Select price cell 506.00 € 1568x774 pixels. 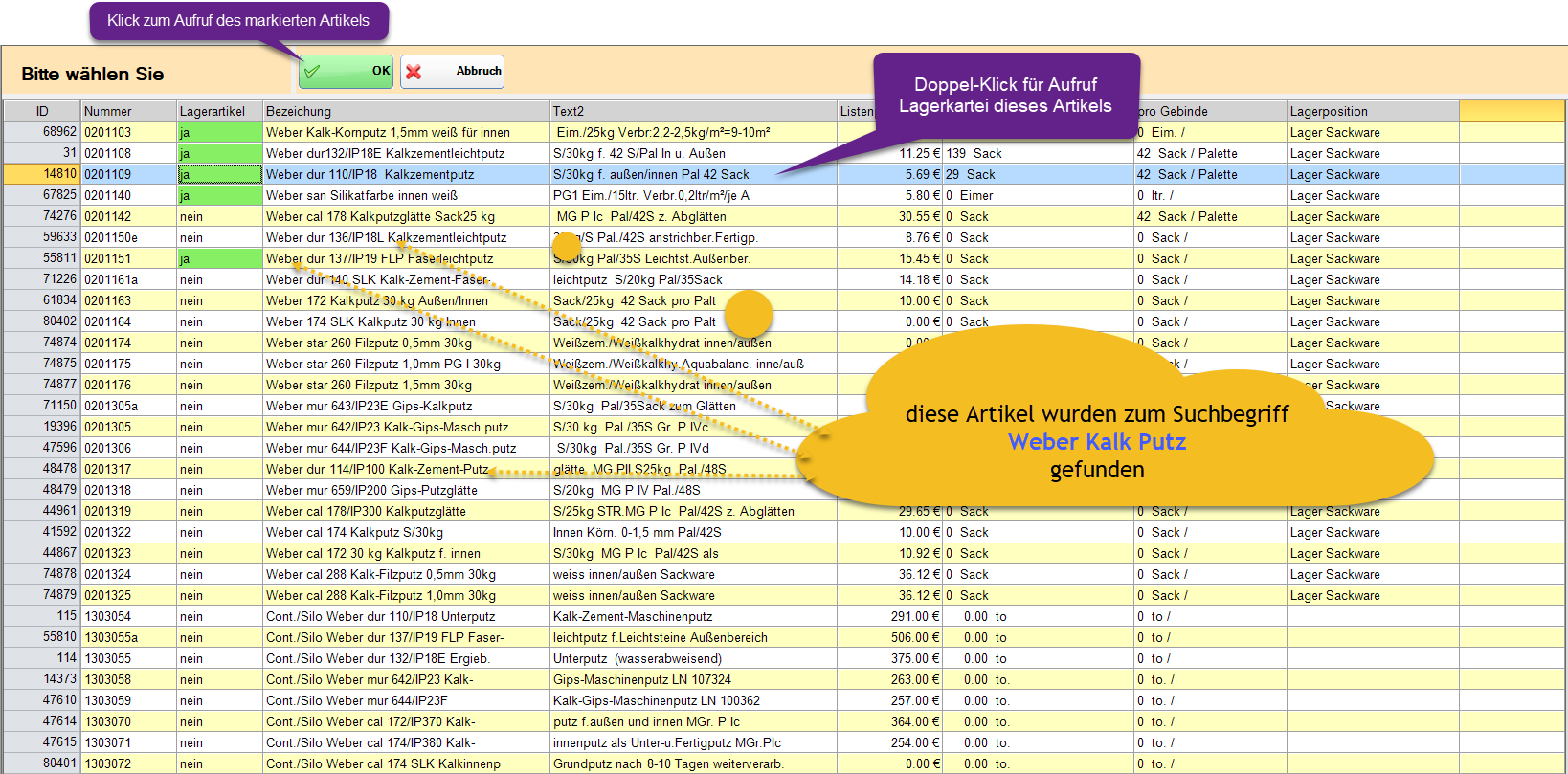tap(889, 637)
